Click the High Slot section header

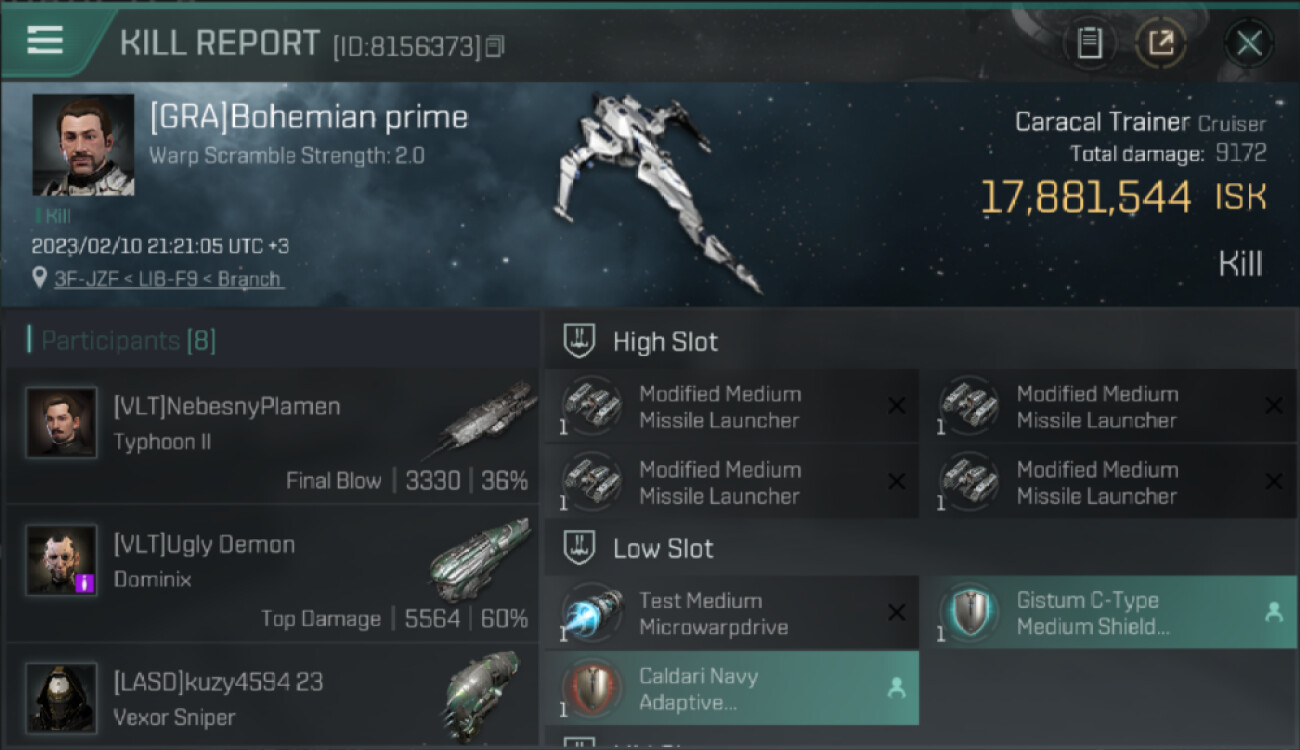665,342
